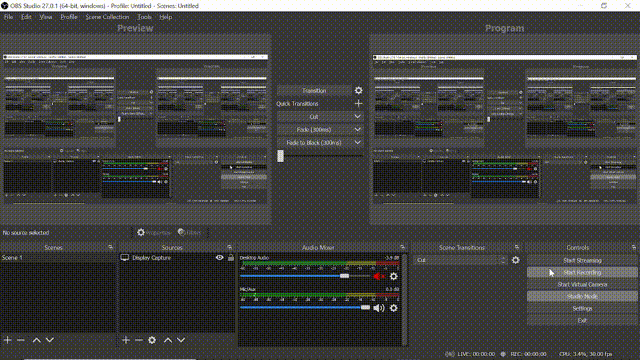Toggle Studio Mode button
Screen dimensions: 640x360
[x=582, y=296]
